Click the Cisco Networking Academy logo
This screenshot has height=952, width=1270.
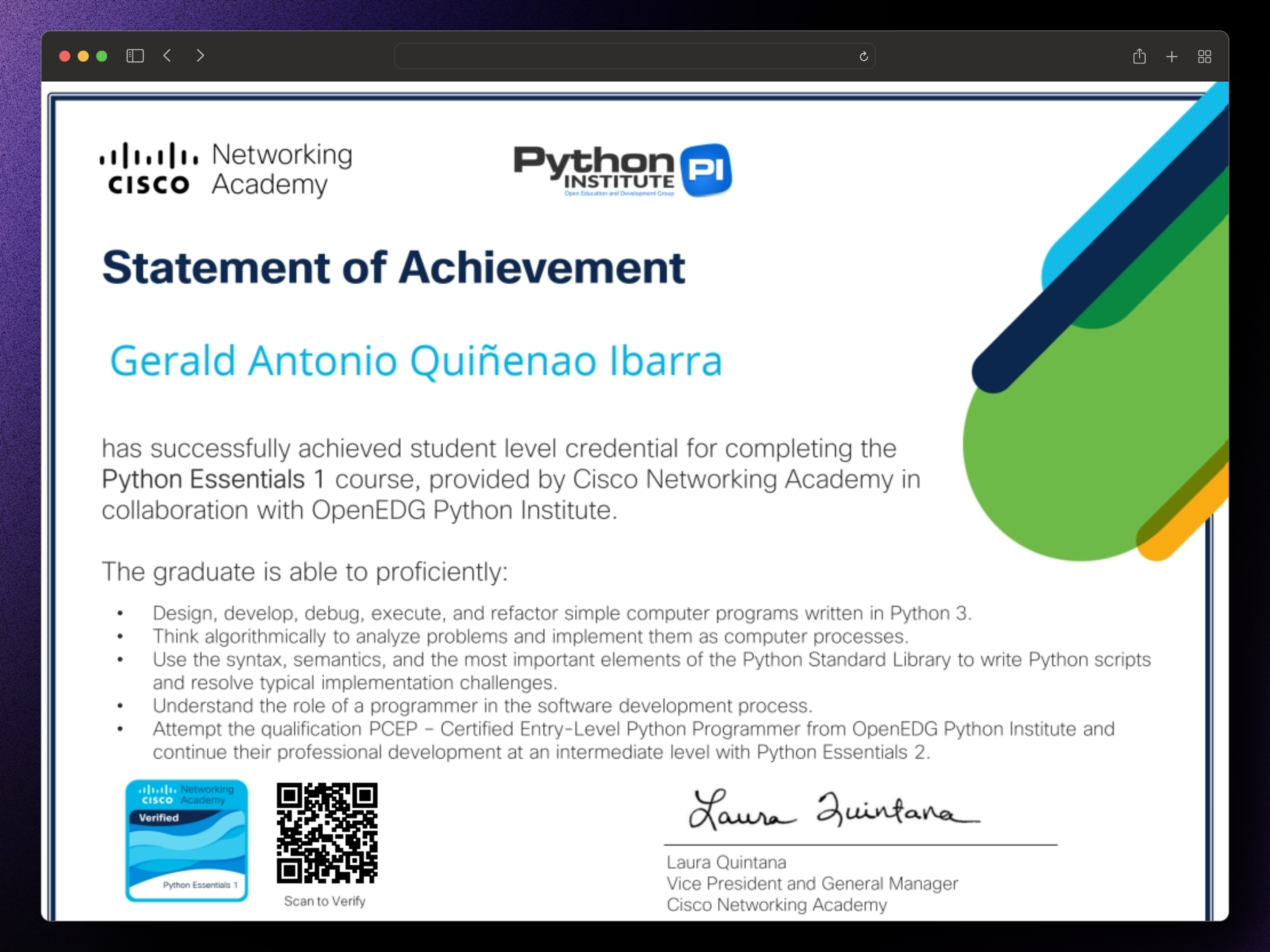(226, 169)
